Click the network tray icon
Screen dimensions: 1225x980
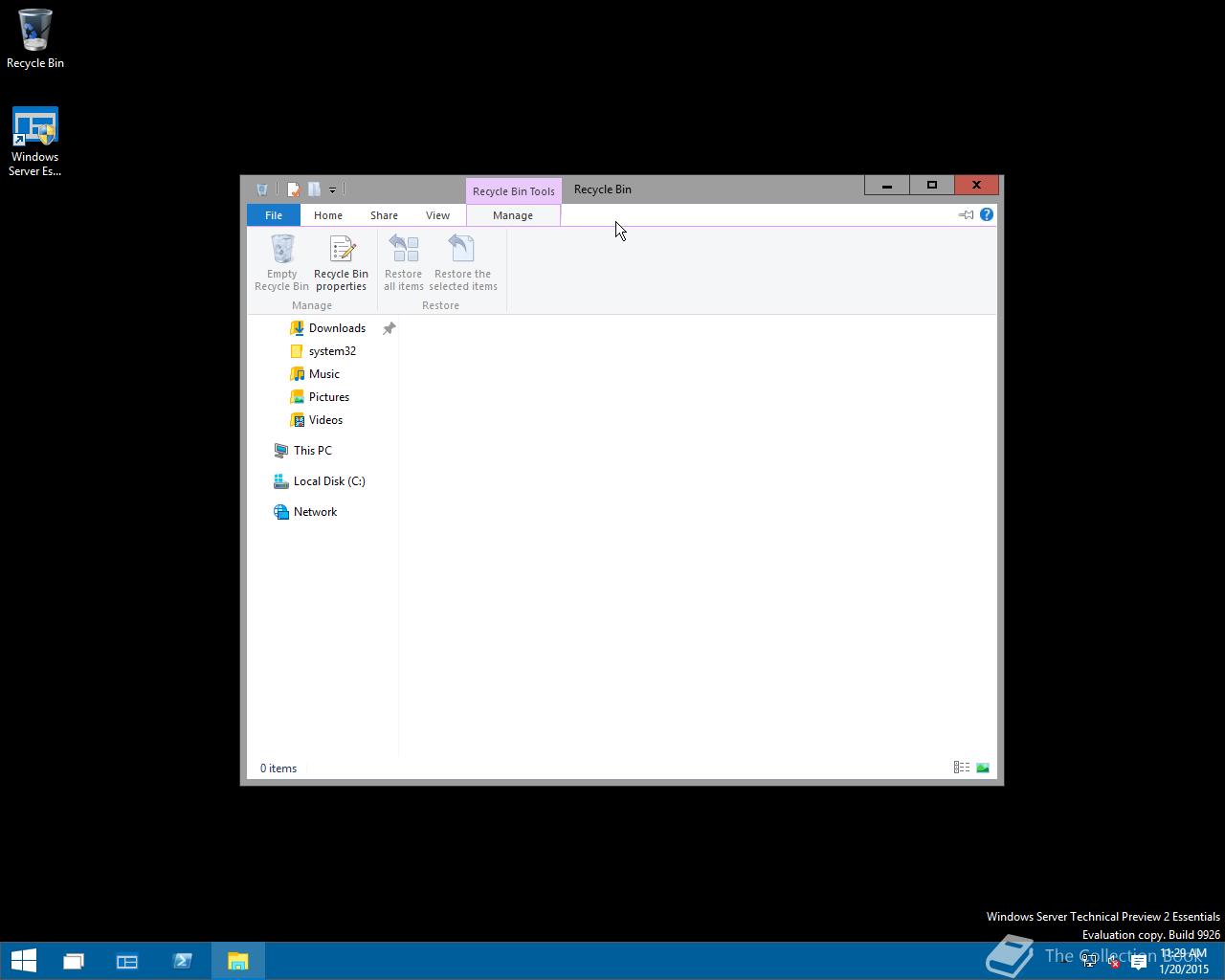click(x=1089, y=962)
